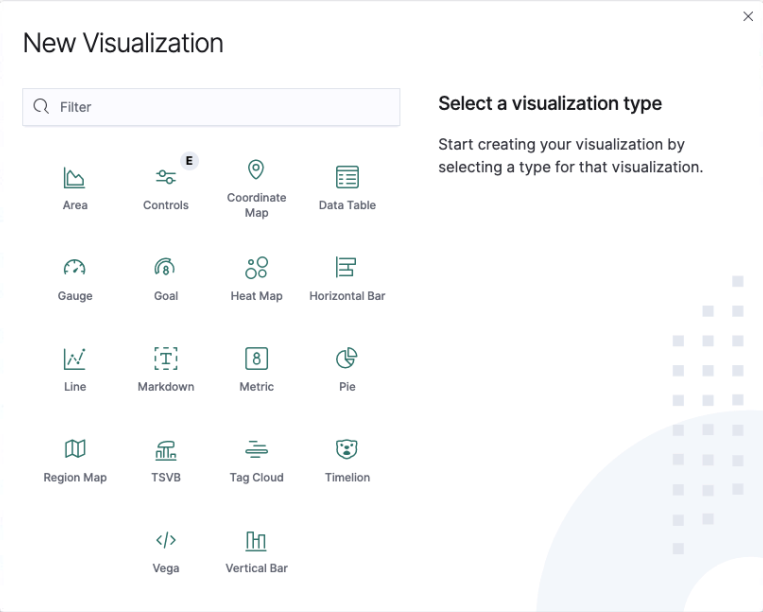Select the Horizontal Bar chart icon
The width and height of the screenshot is (763, 612).
(346, 267)
